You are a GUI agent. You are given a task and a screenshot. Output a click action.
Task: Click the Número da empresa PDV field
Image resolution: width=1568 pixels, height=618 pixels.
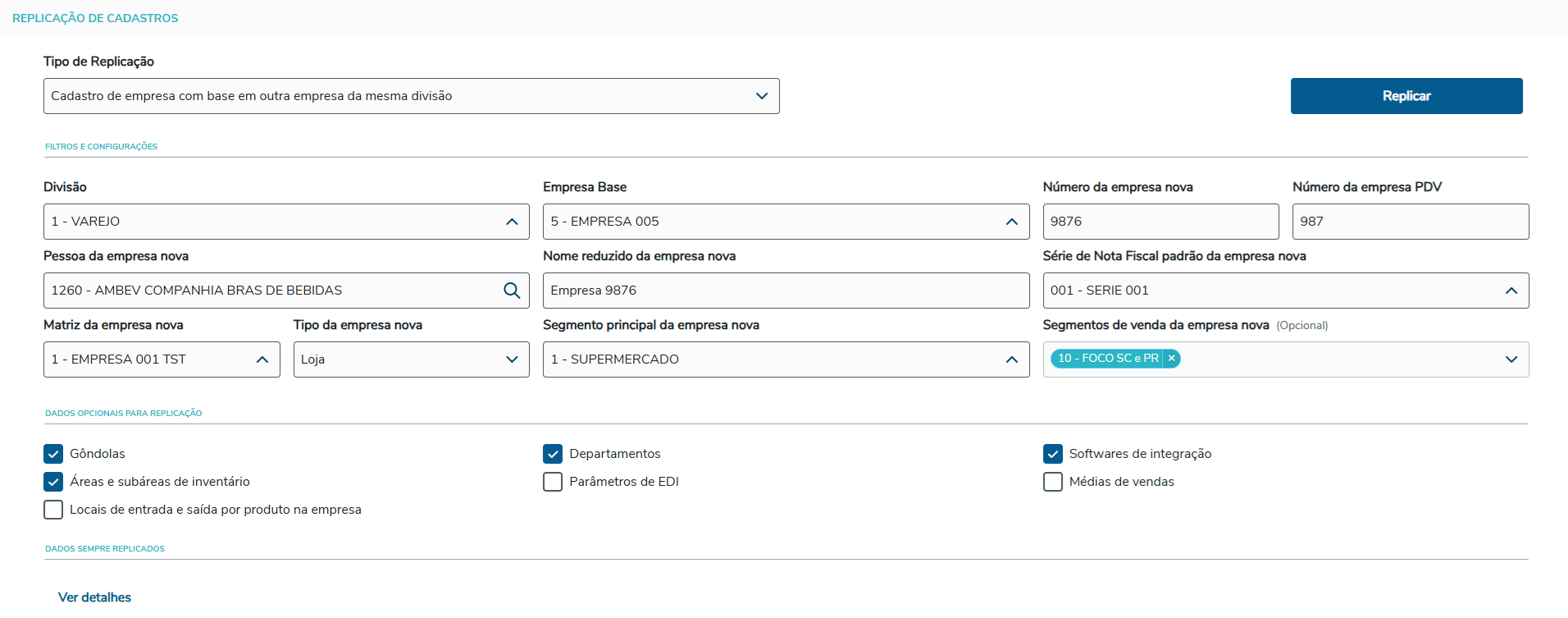1410,222
